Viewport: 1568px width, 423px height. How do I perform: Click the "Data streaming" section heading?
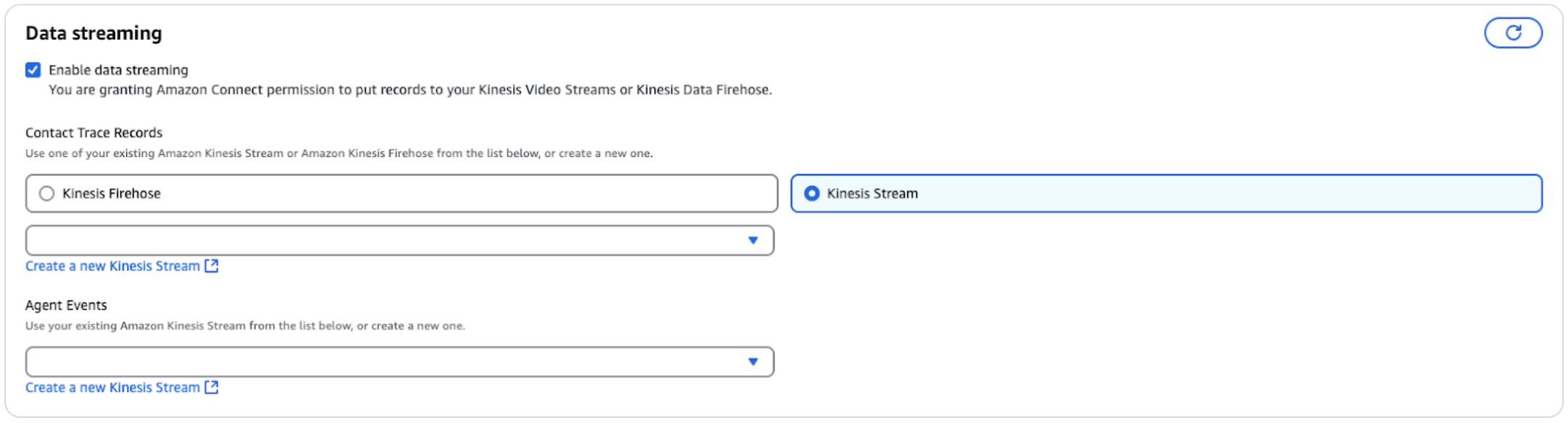(x=93, y=33)
